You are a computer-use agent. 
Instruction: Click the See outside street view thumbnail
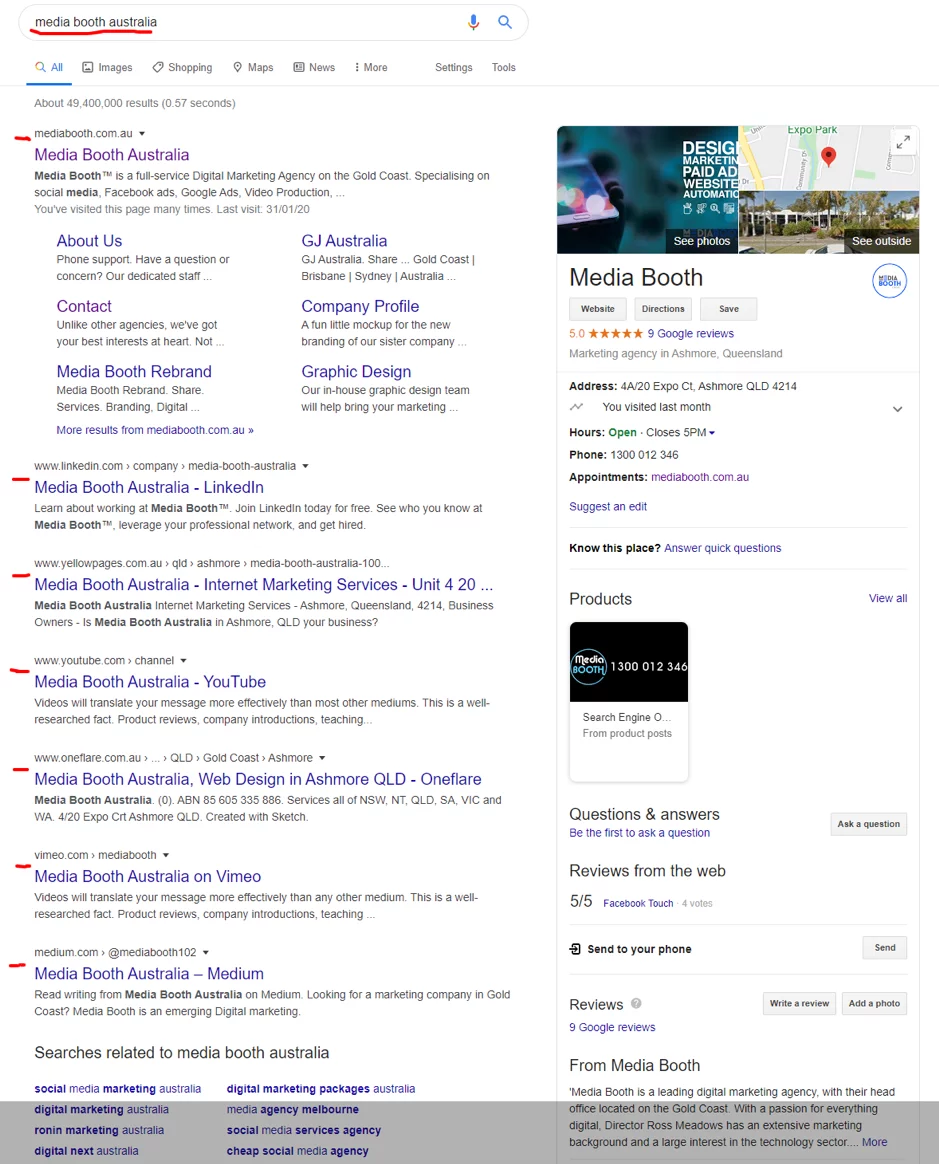(x=829, y=222)
